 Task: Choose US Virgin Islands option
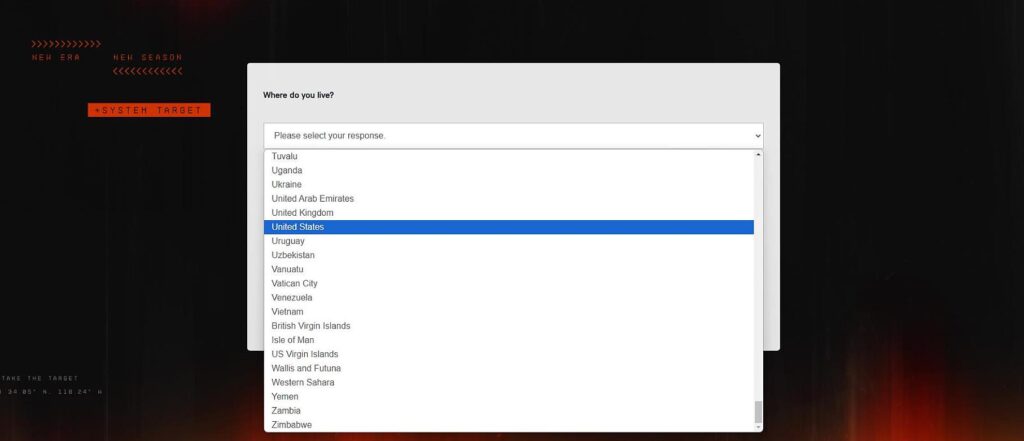(305, 354)
